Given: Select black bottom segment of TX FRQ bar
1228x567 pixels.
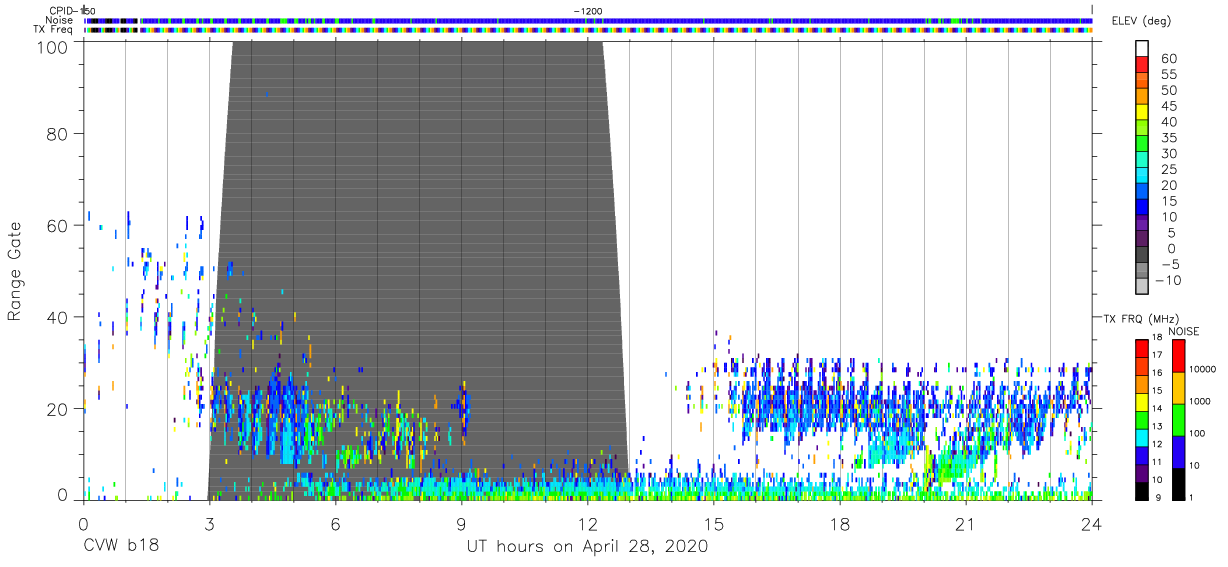Looking at the screenshot, I should pyautogui.click(x=1142, y=492).
